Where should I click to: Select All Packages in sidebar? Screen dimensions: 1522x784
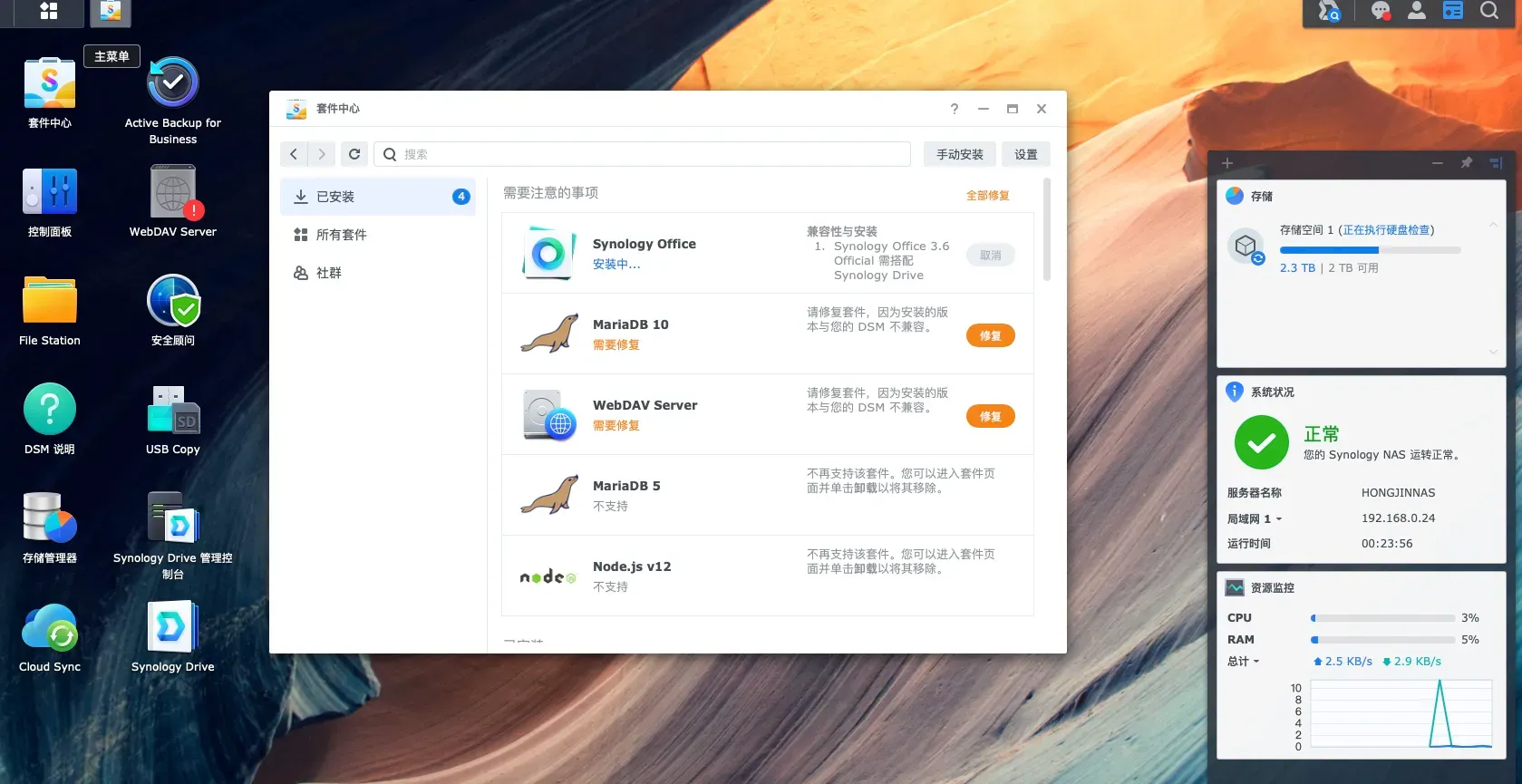pyautogui.click(x=378, y=235)
